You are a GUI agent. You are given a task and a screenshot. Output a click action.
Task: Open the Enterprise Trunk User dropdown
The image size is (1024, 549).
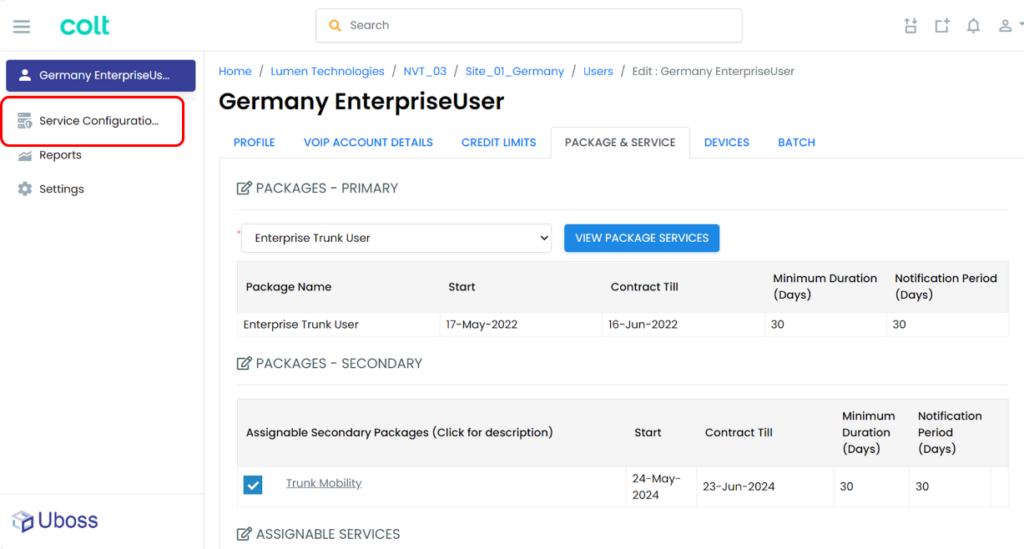(396, 238)
